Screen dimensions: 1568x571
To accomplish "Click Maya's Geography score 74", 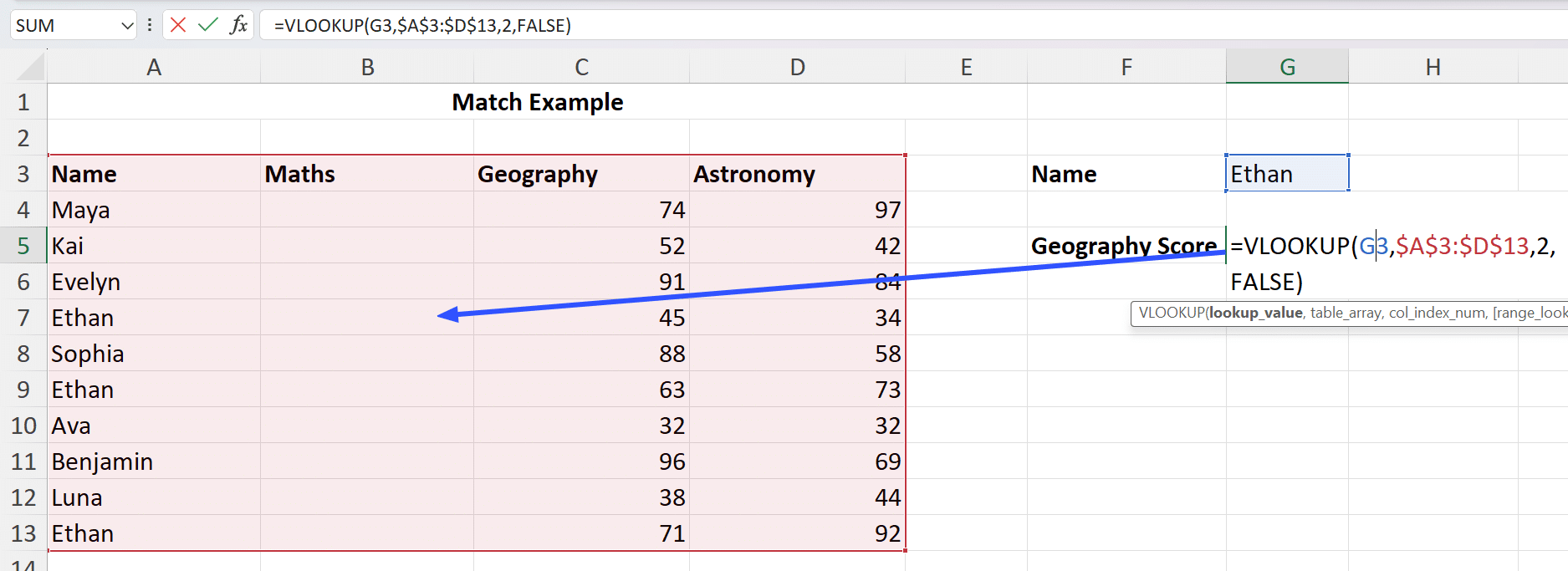I will click(581, 210).
